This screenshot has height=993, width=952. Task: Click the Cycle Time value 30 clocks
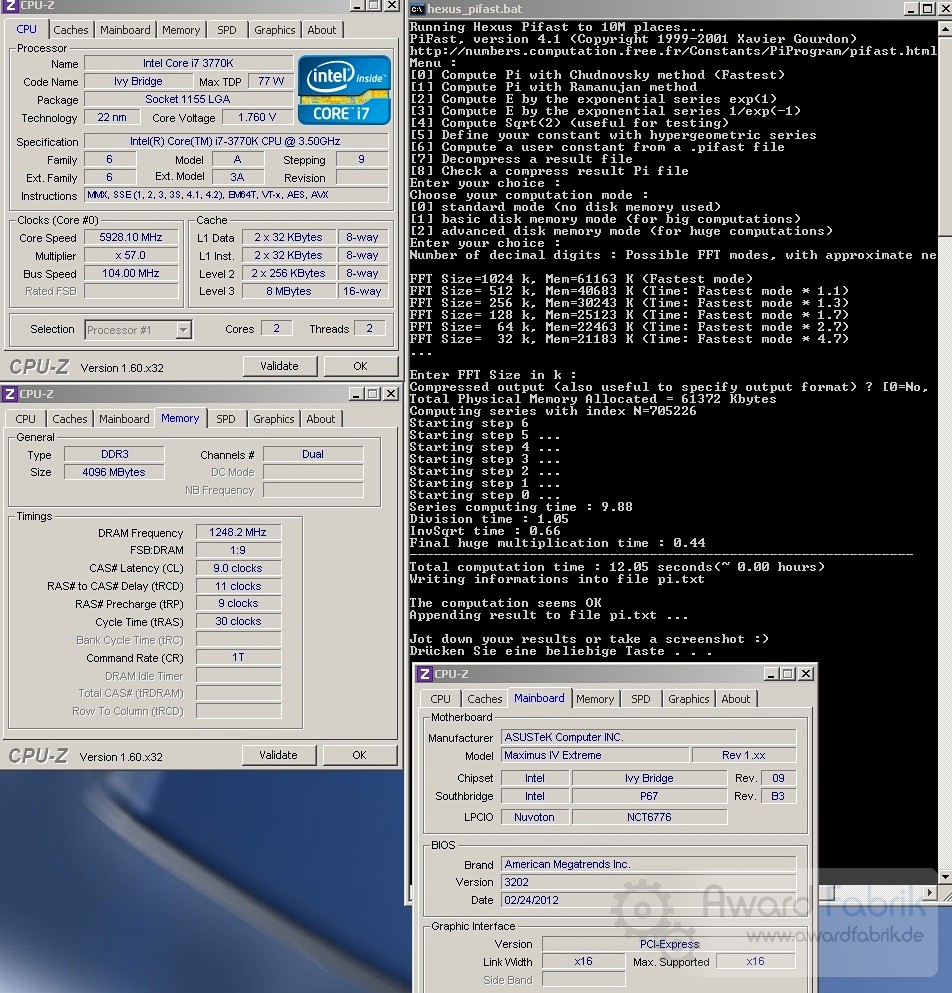[x=238, y=621]
